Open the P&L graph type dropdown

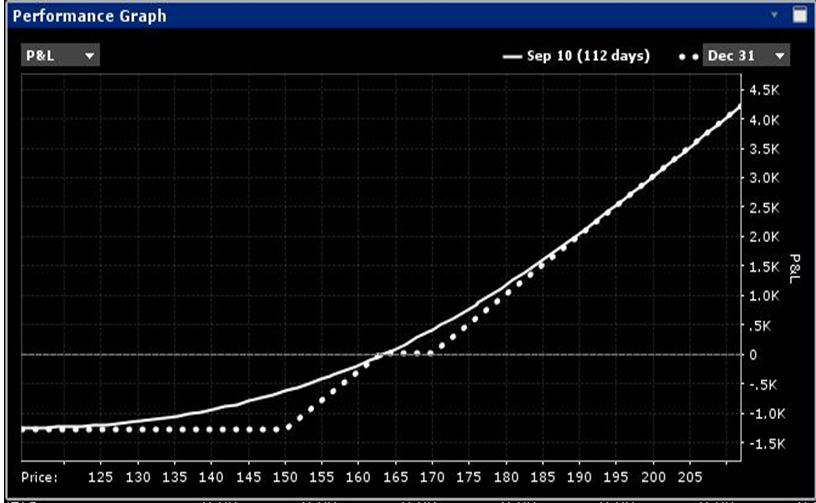60,55
